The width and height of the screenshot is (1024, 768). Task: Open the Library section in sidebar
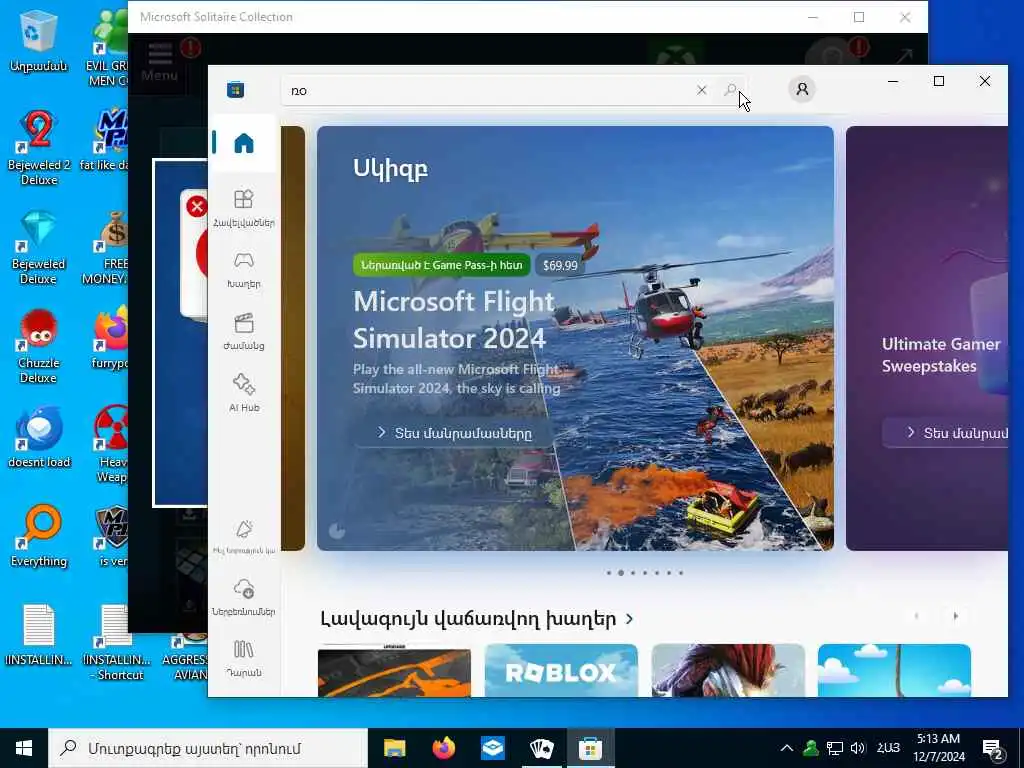pos(244,658)
